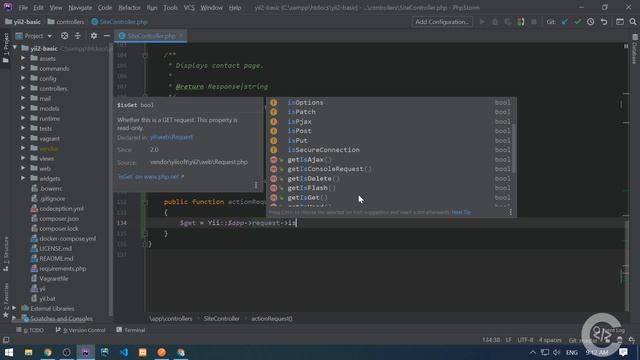Select README.md in project tree

(56, 258)
